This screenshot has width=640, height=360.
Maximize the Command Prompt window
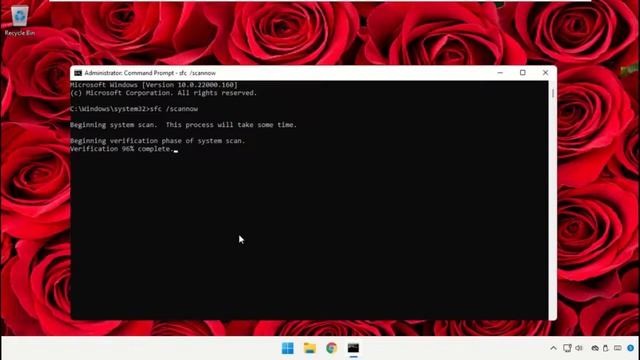[x=522, y=73]
